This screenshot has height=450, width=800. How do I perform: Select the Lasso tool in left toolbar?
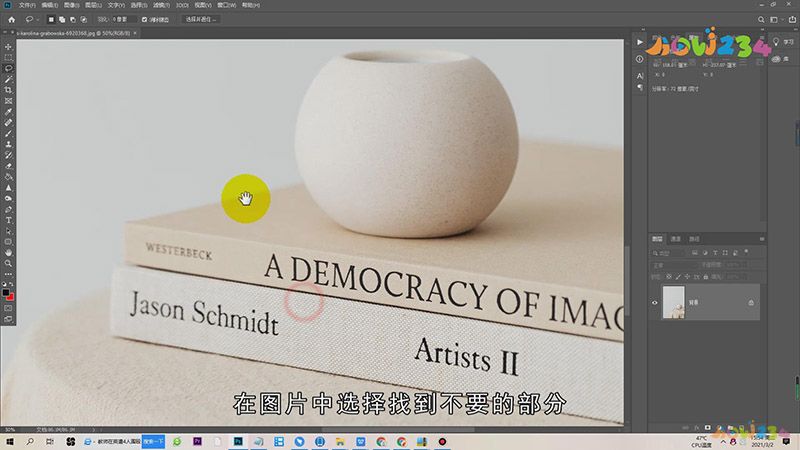coord(8,68)
